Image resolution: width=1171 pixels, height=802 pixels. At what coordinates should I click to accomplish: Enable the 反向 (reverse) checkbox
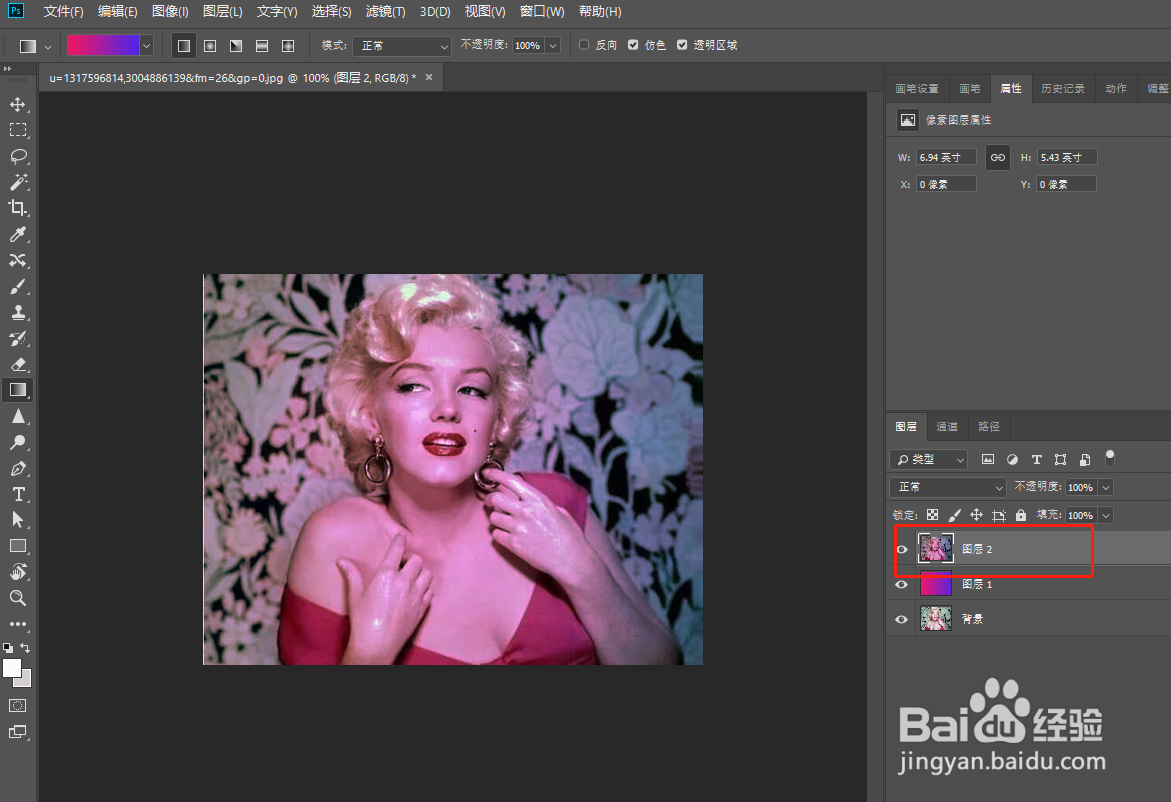pos(584,45)
